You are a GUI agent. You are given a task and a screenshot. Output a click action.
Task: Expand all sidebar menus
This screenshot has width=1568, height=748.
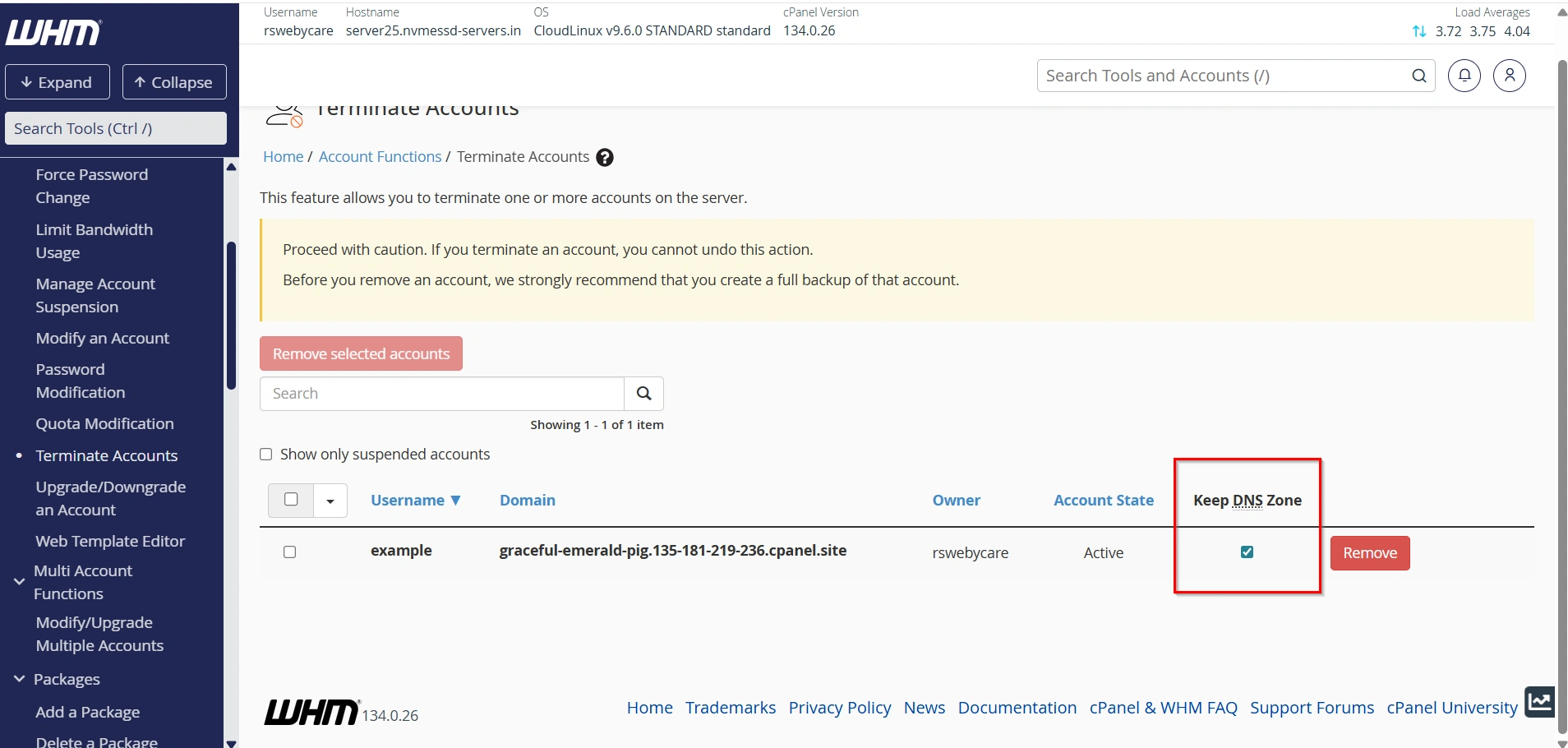pyautogui.click(x=58, y=82)
